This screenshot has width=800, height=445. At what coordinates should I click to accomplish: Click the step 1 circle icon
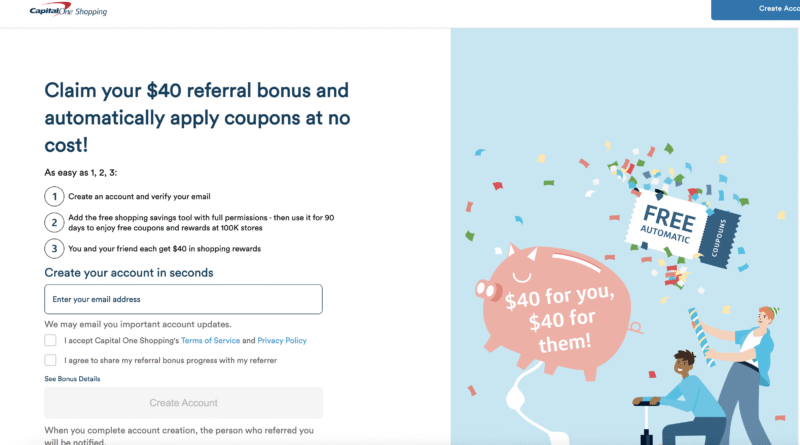coord(53,196)
